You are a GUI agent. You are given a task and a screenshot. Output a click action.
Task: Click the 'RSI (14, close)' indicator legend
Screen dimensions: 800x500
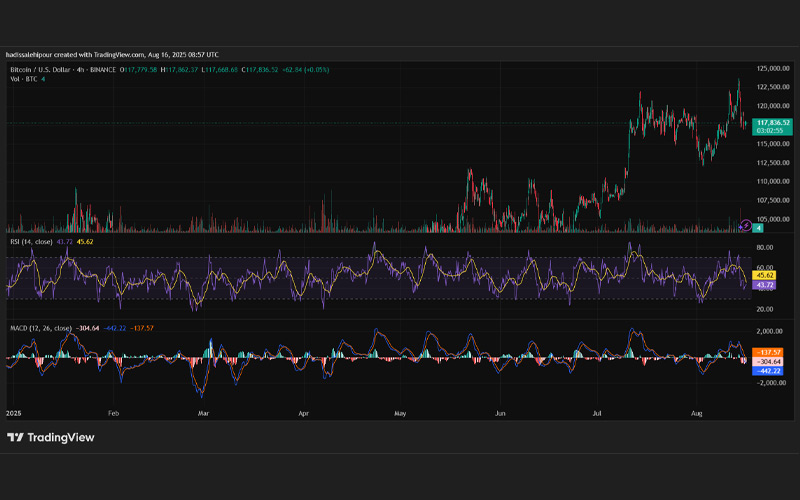coord(31,242)
